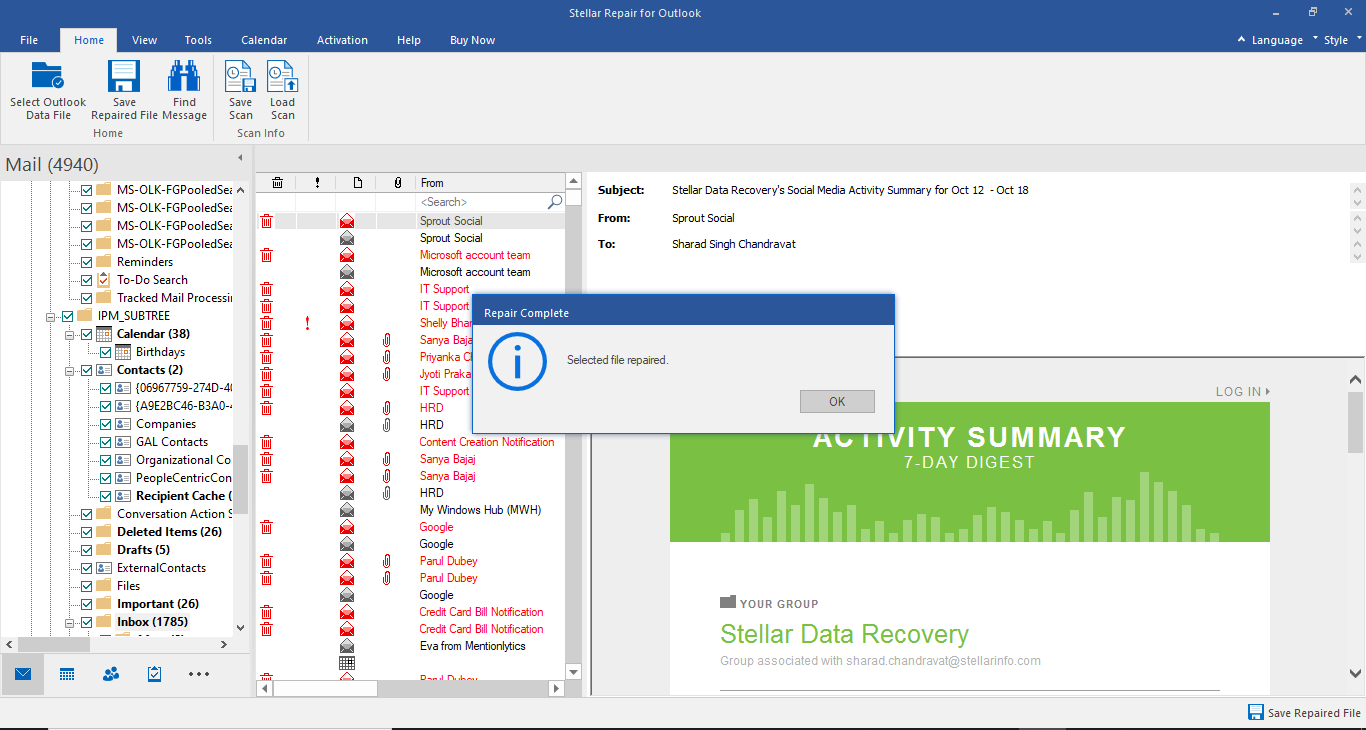The image size is (1366, 730).
Task: Click the message list horizontal scrollbar thumb
Action: point(325,688)
